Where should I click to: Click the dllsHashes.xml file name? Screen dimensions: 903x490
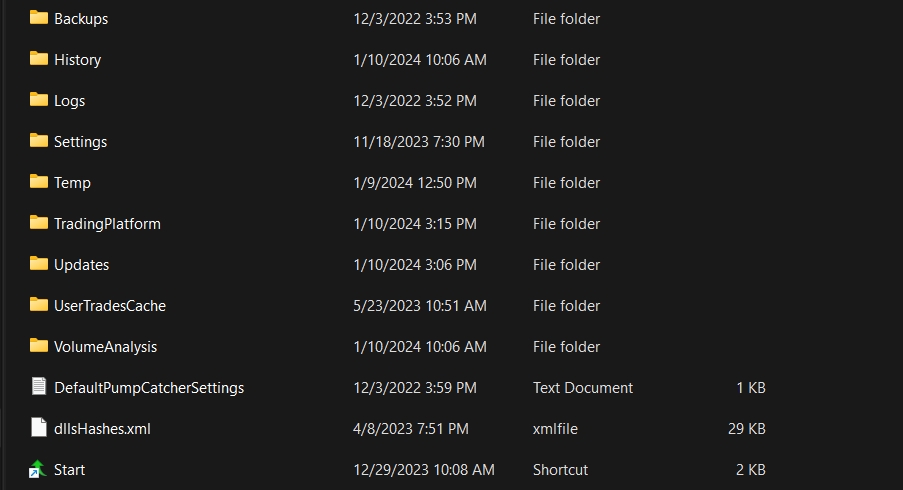[102, 429]
